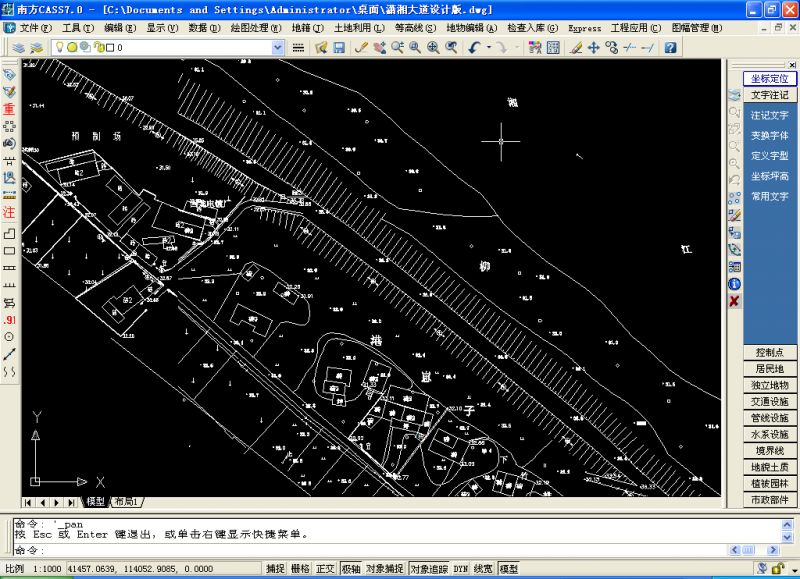Open the 等高线(S) menu
800x579 pixels.
415,28
